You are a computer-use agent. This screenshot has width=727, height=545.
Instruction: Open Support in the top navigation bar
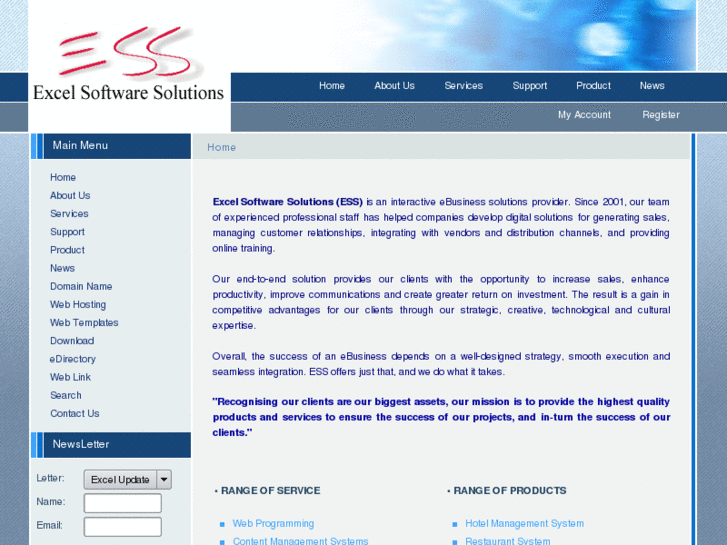(x=529, y=86)
